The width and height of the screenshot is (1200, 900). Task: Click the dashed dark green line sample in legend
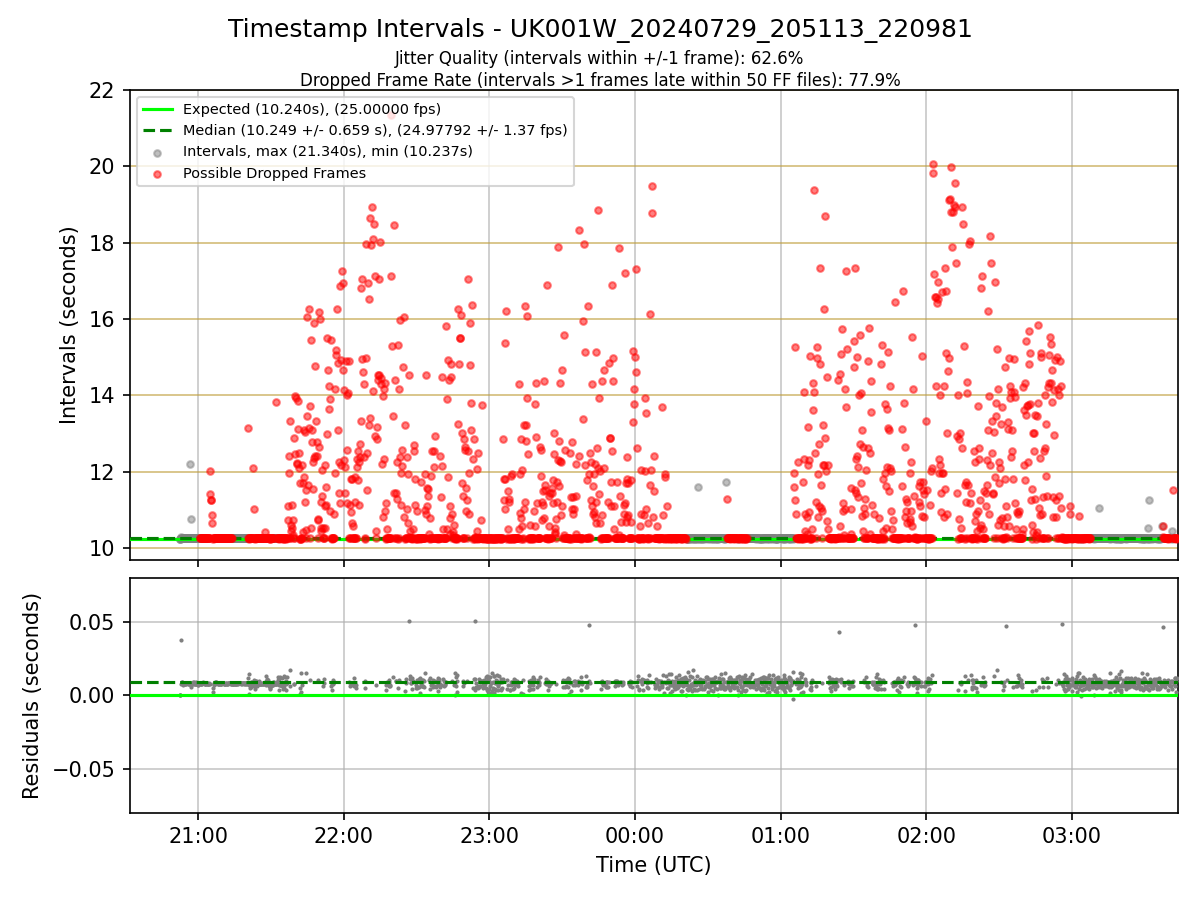tap(158, 130)
